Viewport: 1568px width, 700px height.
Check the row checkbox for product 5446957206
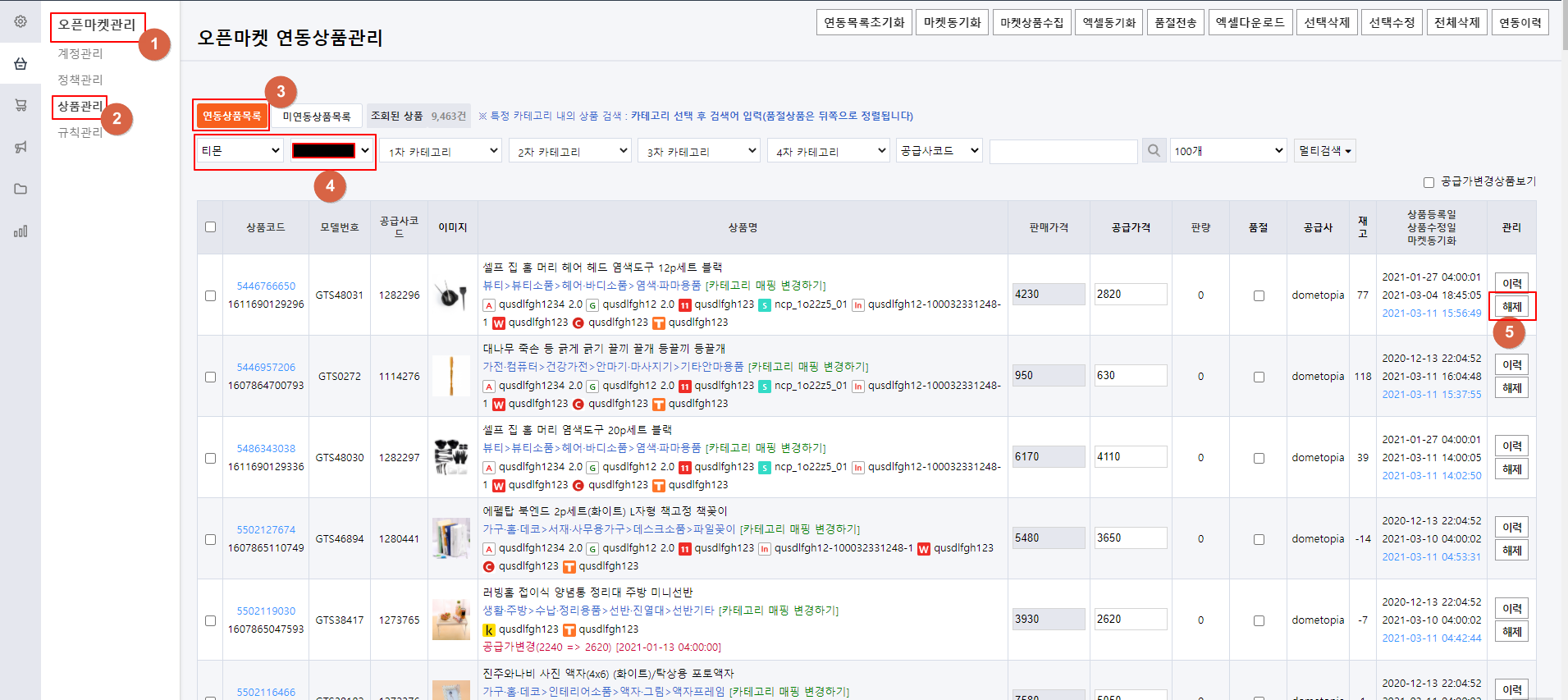(x=211, y=377)
